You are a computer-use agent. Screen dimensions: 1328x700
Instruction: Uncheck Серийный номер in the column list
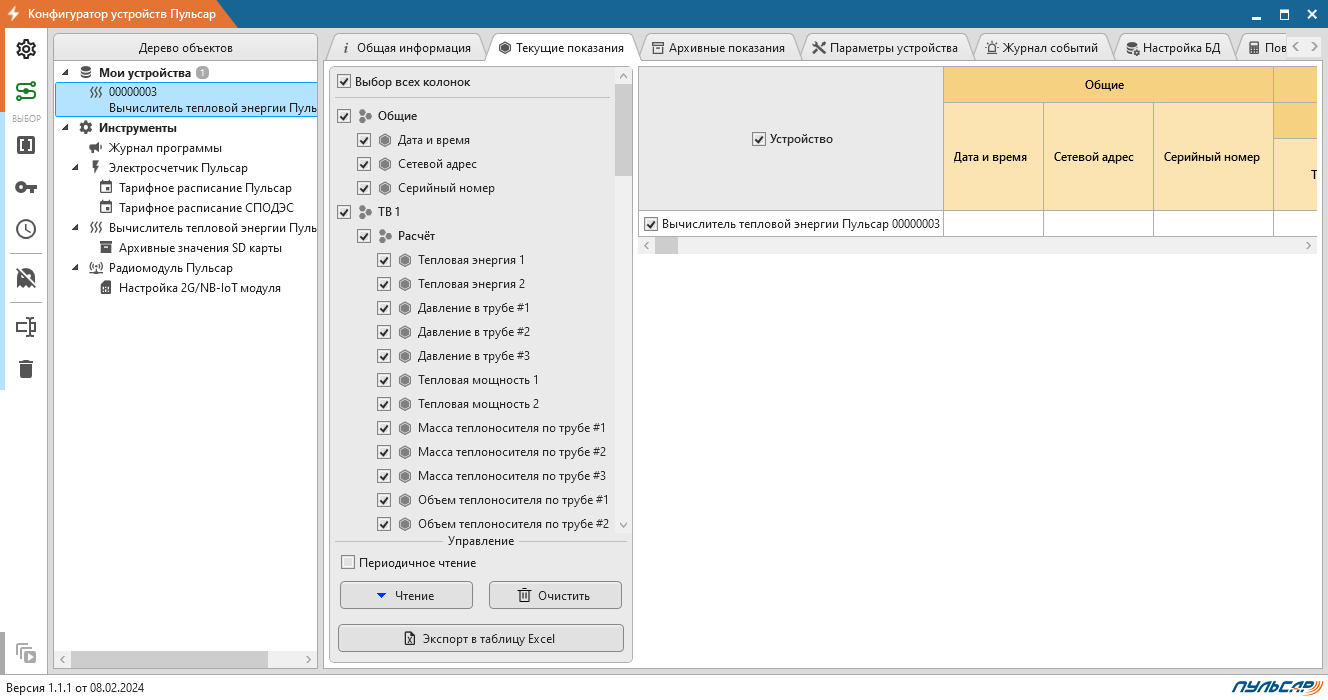pos(364,188)
